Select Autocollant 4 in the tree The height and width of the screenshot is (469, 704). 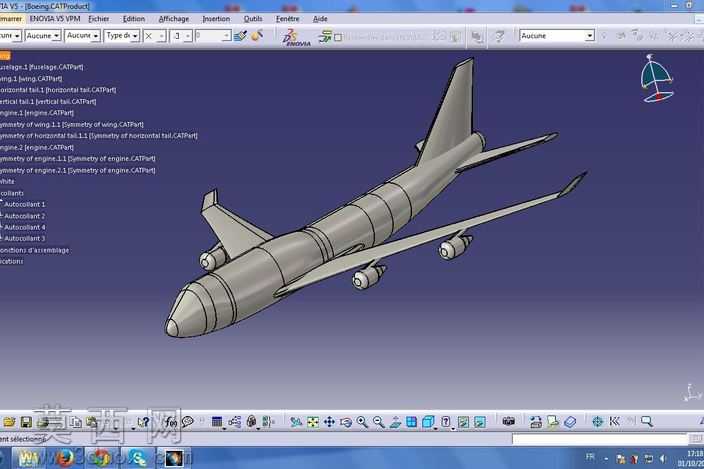pyautogui.click(x=25, y=227)
